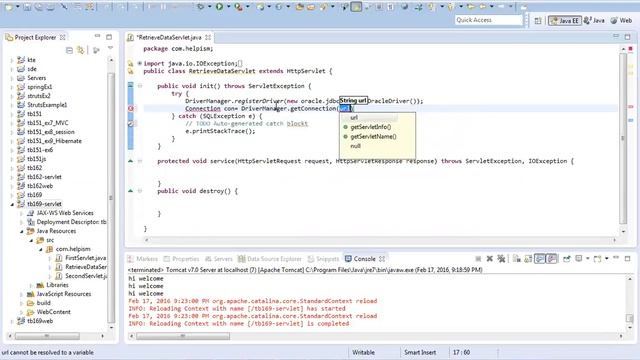The image size is (640, 360).
Task: Fold the destroy method block
Action: coord(140,191)
